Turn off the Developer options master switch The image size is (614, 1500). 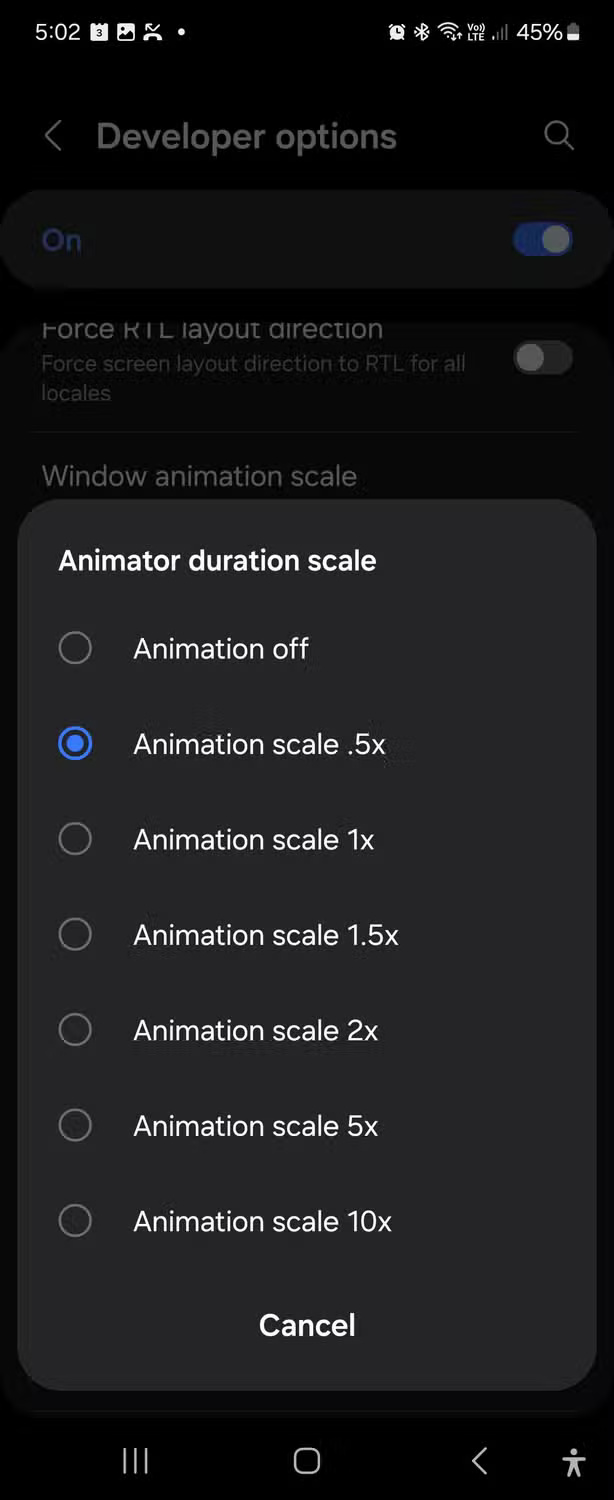click(x=541, y=239)
